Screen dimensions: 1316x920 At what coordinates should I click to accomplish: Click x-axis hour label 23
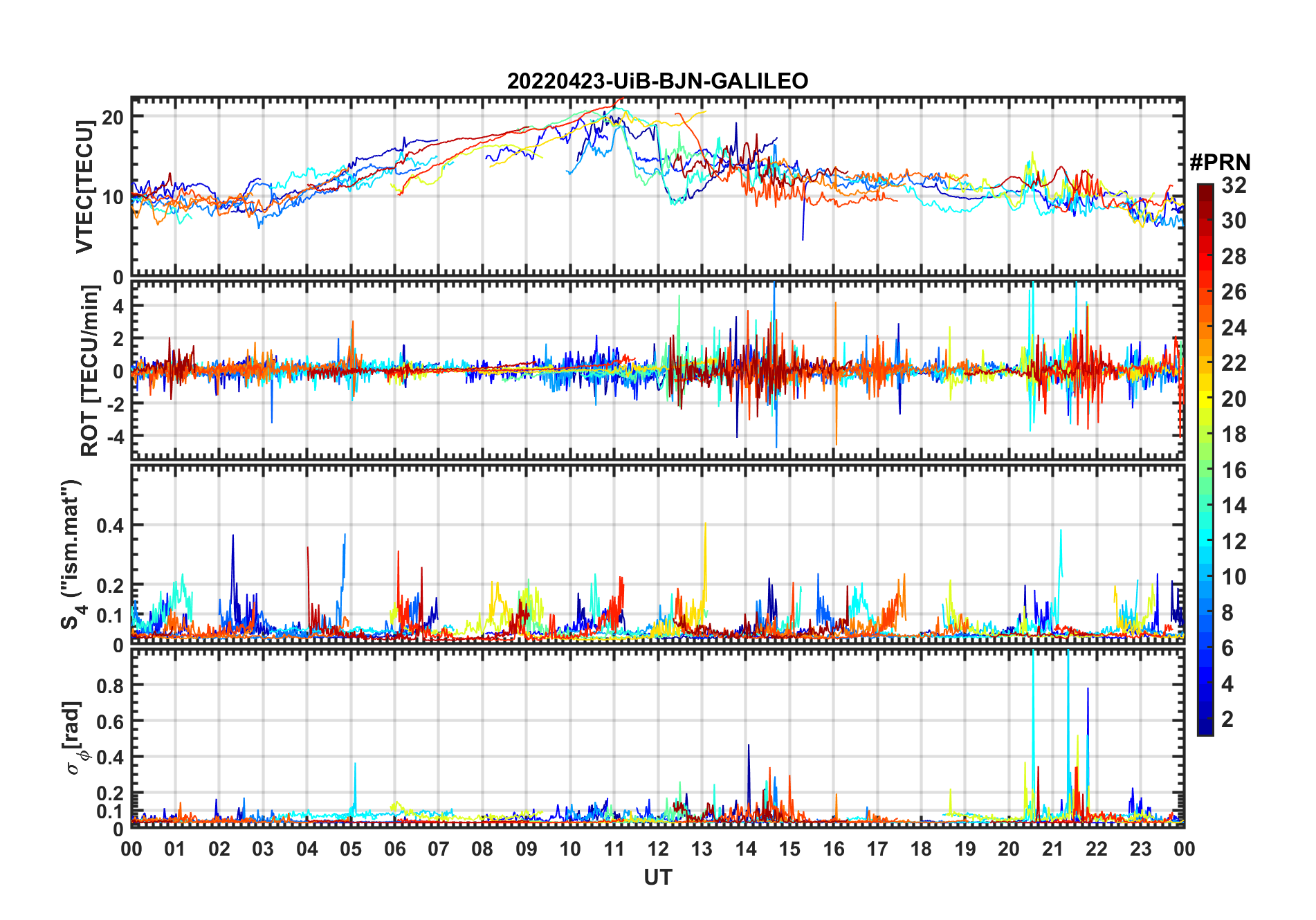[x=1141, y=849]
